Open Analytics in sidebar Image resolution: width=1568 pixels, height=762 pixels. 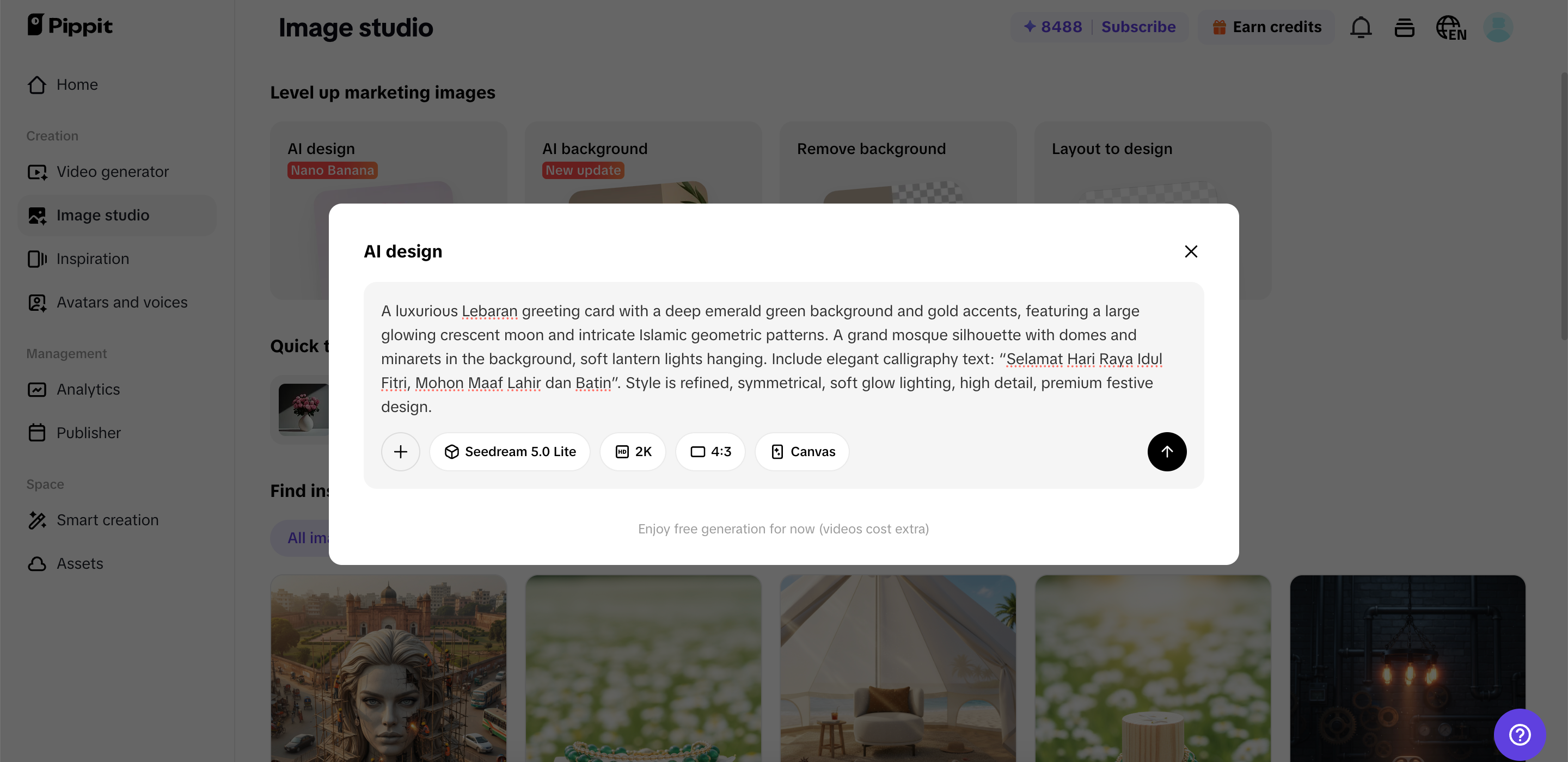click(x=88, y=390)
